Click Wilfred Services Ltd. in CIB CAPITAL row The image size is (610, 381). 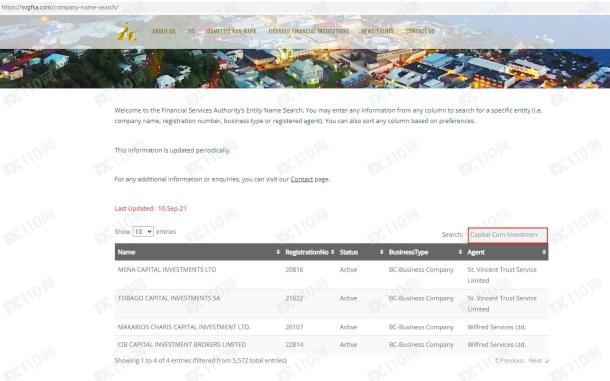[x=496, y=345]
